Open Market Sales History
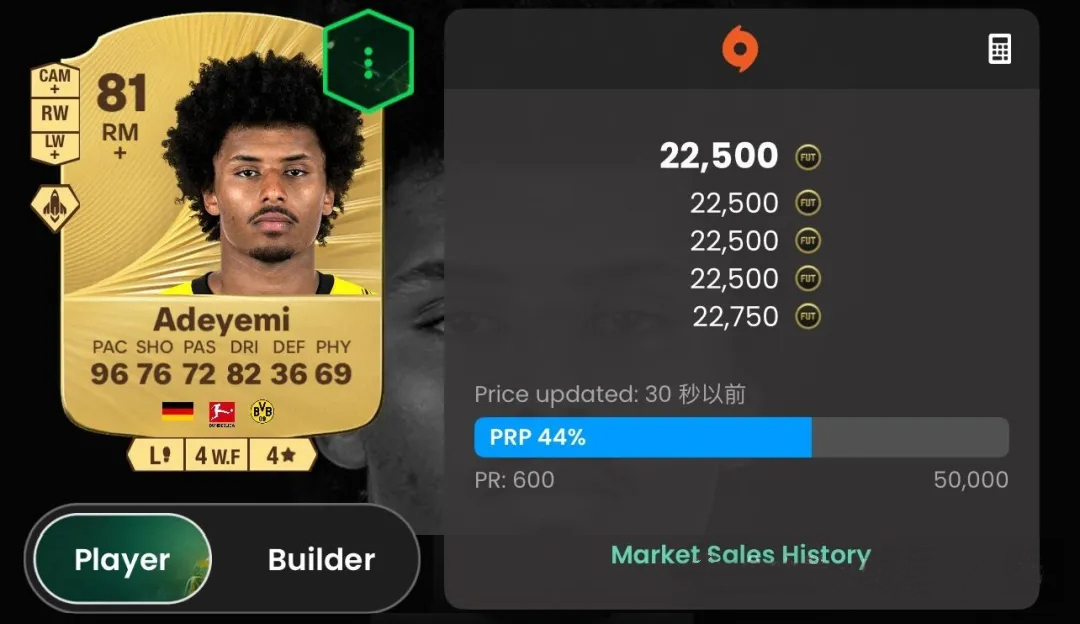 click(741, 554)
